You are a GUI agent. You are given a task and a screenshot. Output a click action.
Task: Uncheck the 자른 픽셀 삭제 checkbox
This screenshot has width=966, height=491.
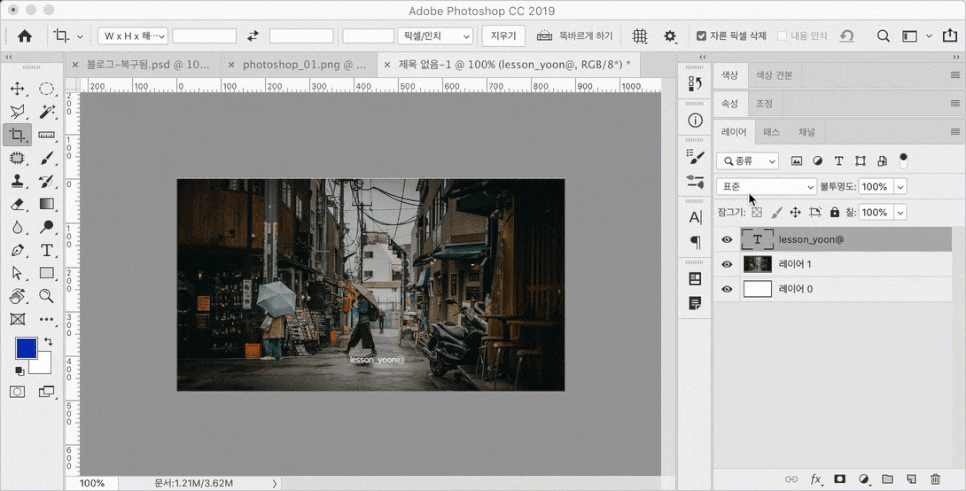point(701,36)
